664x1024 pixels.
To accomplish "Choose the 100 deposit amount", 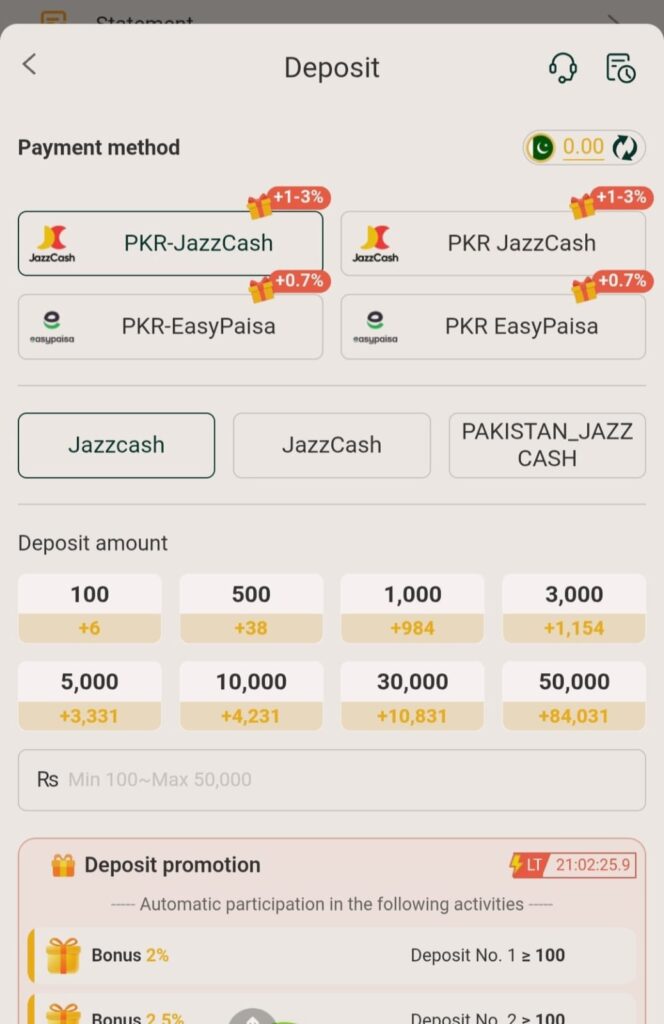I will tap(89, 608).
